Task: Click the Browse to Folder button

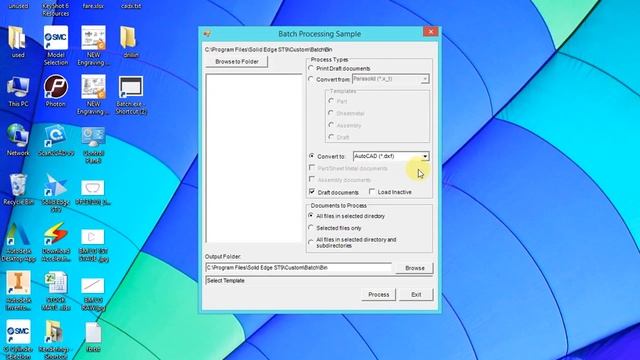Action: click(x=237, y=62)
